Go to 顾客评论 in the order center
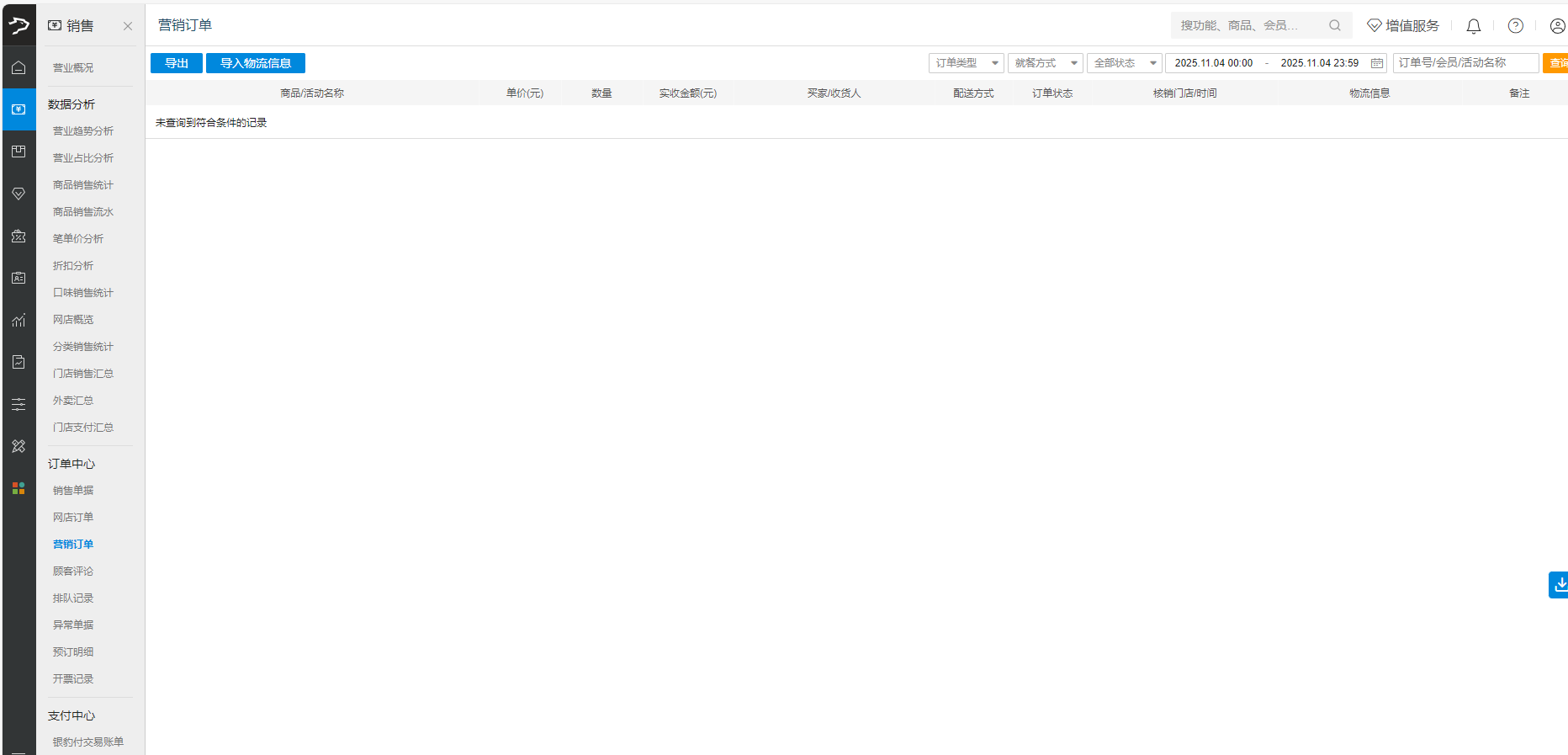 [73, 572]
